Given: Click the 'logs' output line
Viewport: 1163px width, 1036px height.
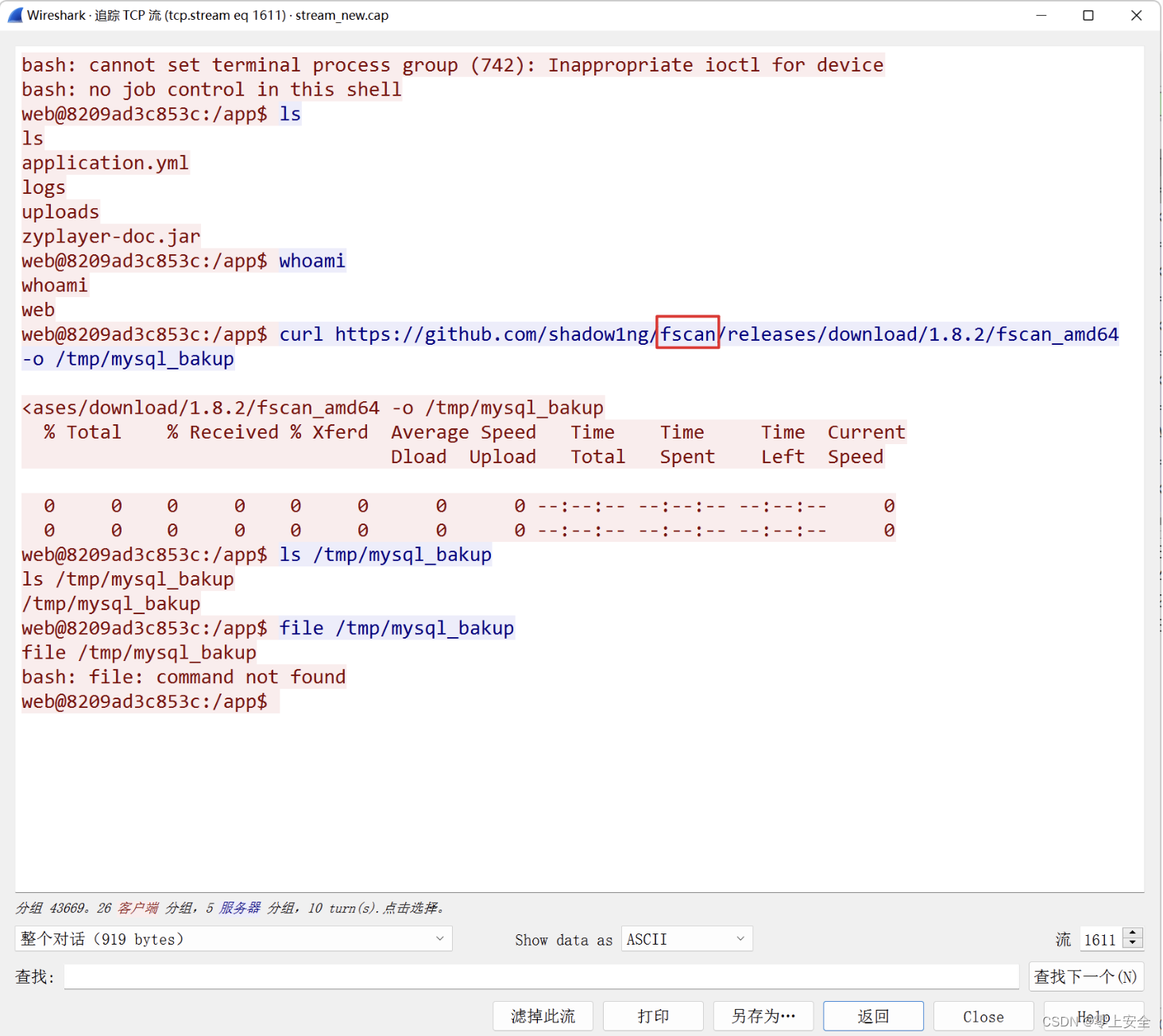Looking at the screenshot, I should click(x=44, y=187).
